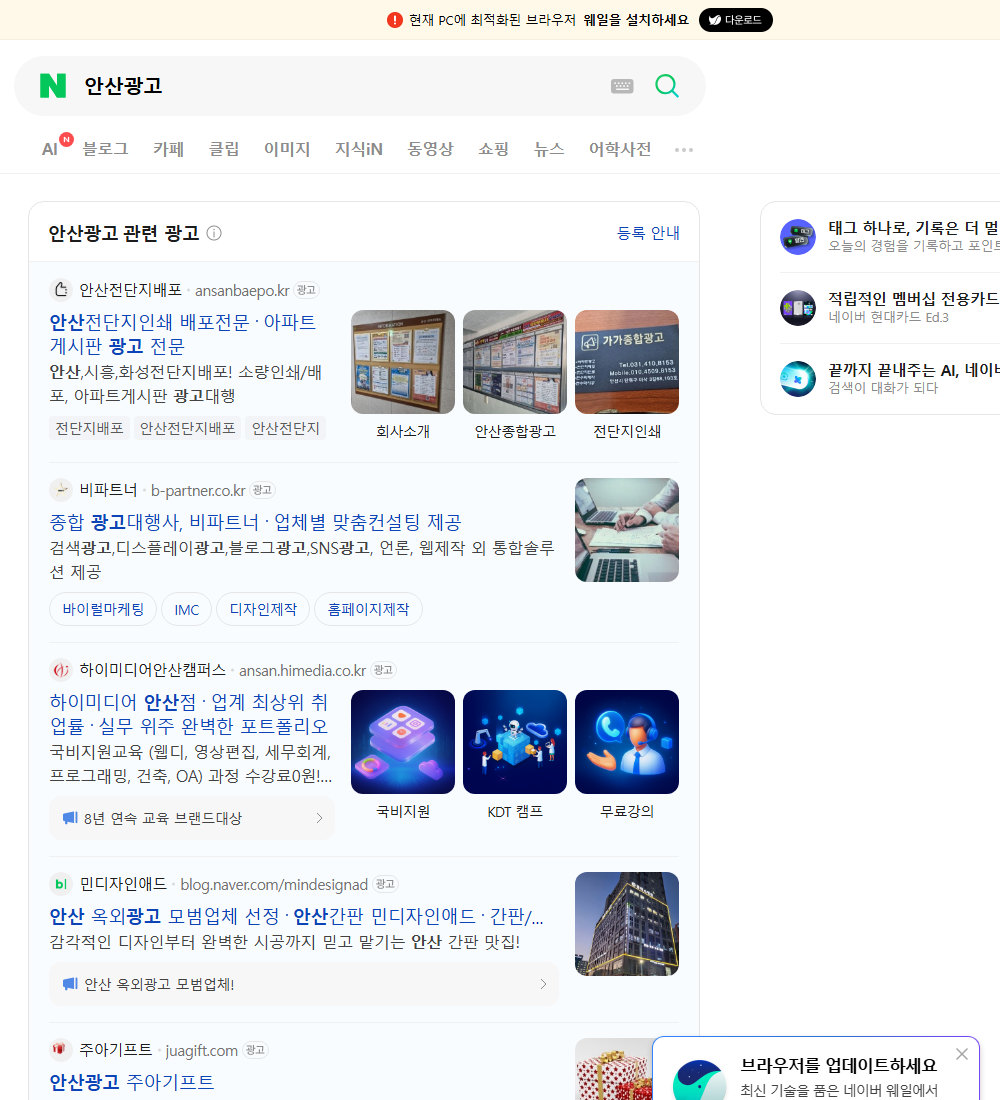1000x1100 pixels.
Task: Switch to the 카페 tab
Action: (168, 149)
